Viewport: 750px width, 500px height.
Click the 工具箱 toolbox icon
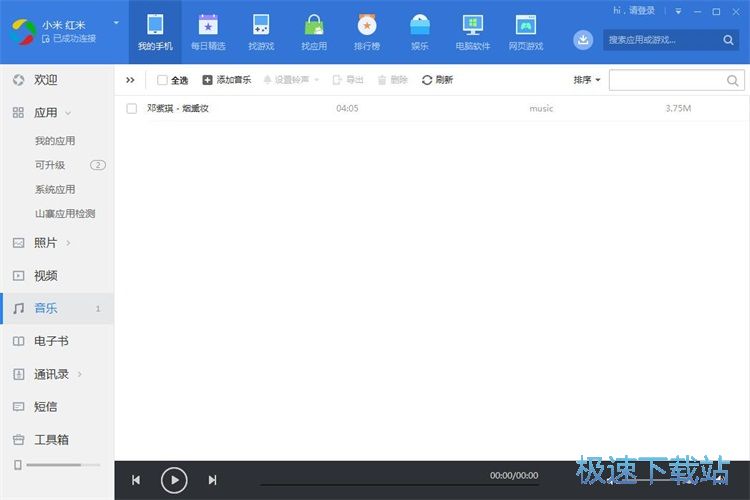(x=18, y=440)
